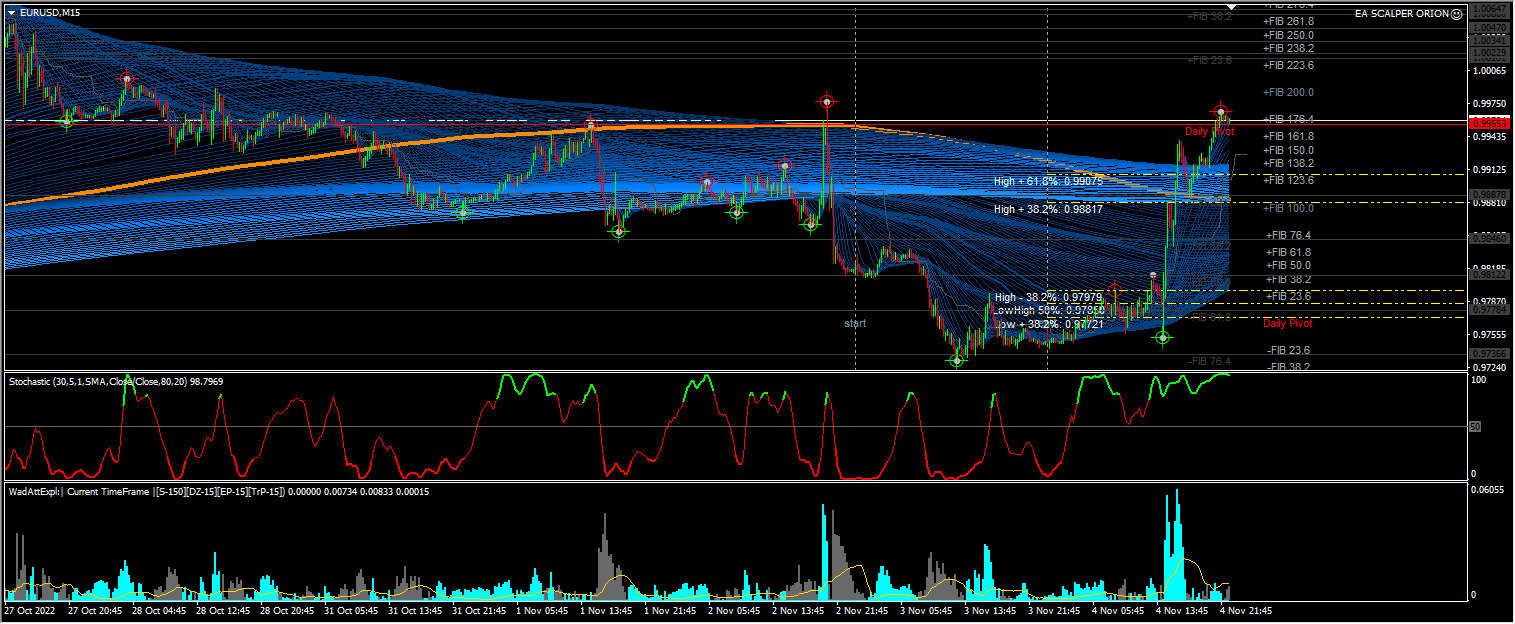Click the red circle marker near 28 Oct 04:45
1515x624 pixels.
[126, 77]
